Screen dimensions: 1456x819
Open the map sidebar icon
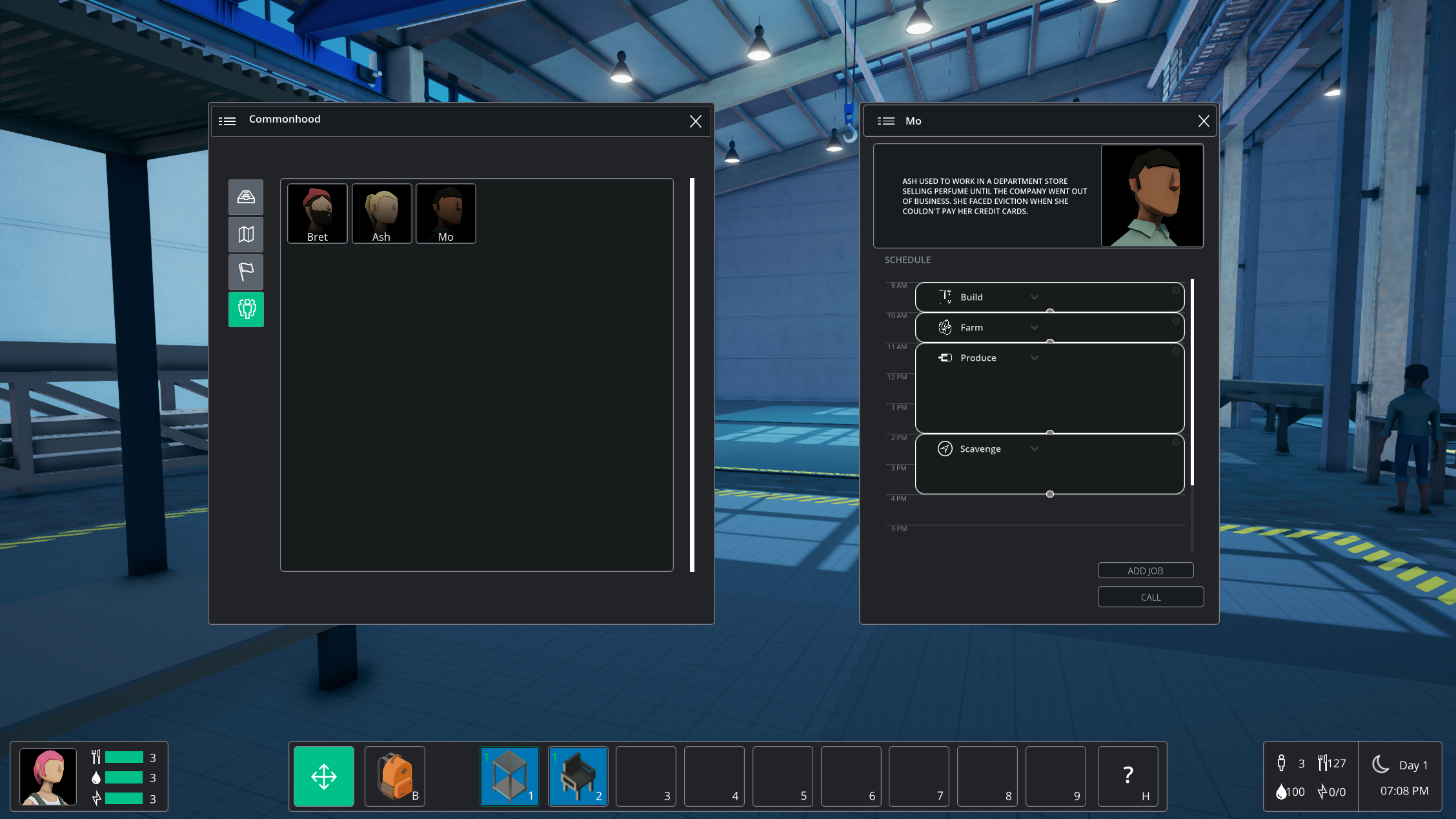point(246,234)
